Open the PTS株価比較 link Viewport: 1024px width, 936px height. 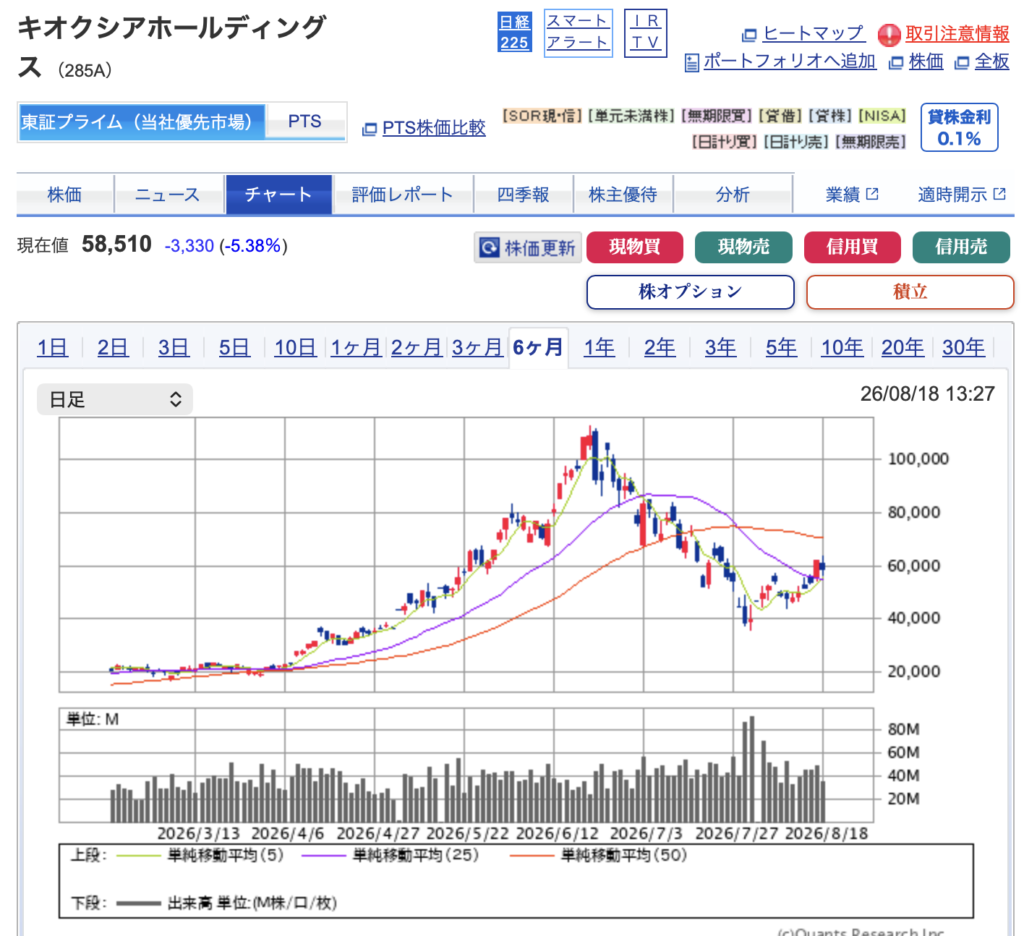click(x=434, y=128)
